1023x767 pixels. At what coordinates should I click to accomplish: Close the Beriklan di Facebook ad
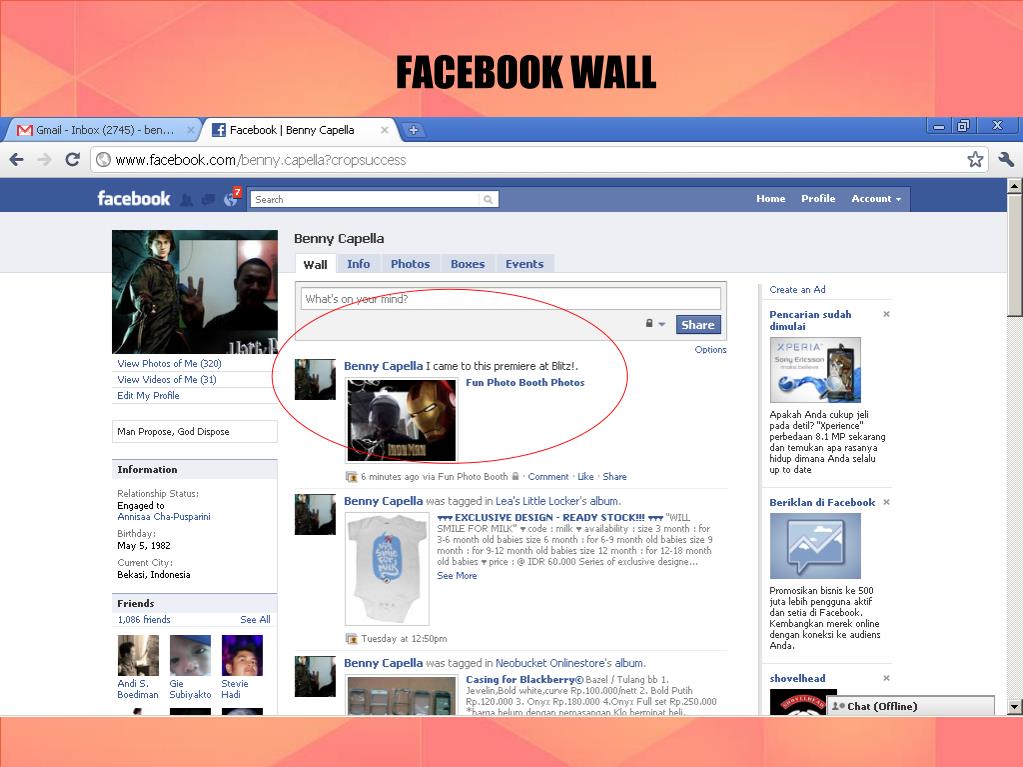coord(886,502)
